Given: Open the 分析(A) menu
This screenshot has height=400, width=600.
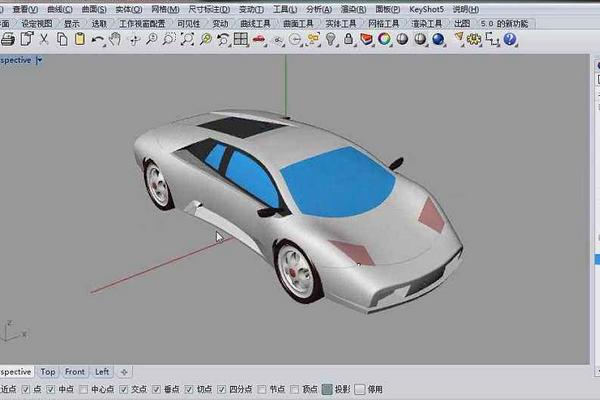Looking at the screenshot, I should [x=319, y=9].
